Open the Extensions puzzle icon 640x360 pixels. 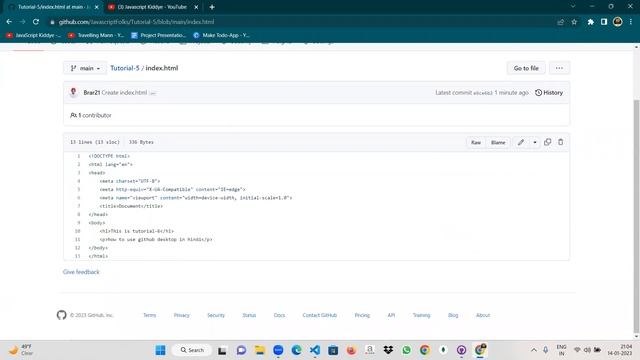click(x=590, y=22)
